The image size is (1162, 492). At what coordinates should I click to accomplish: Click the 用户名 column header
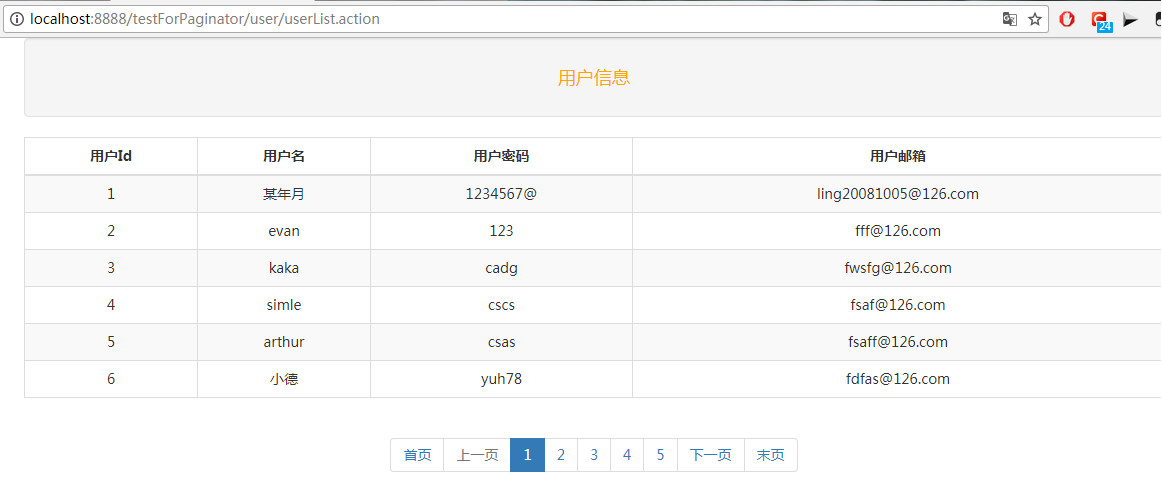tap(284, 156)
